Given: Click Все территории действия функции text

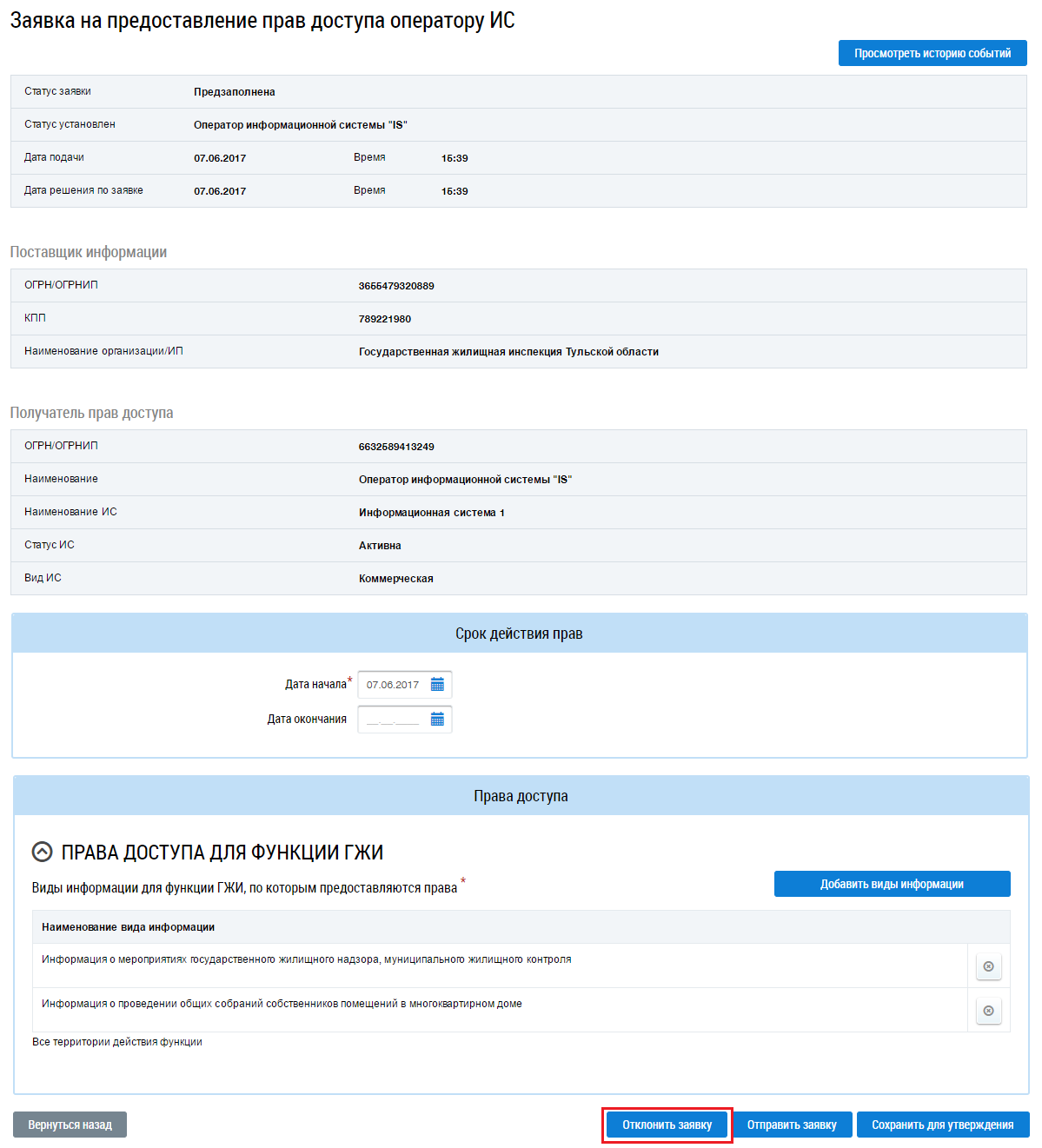Looking at the screenshot, I should (117, 1042).
